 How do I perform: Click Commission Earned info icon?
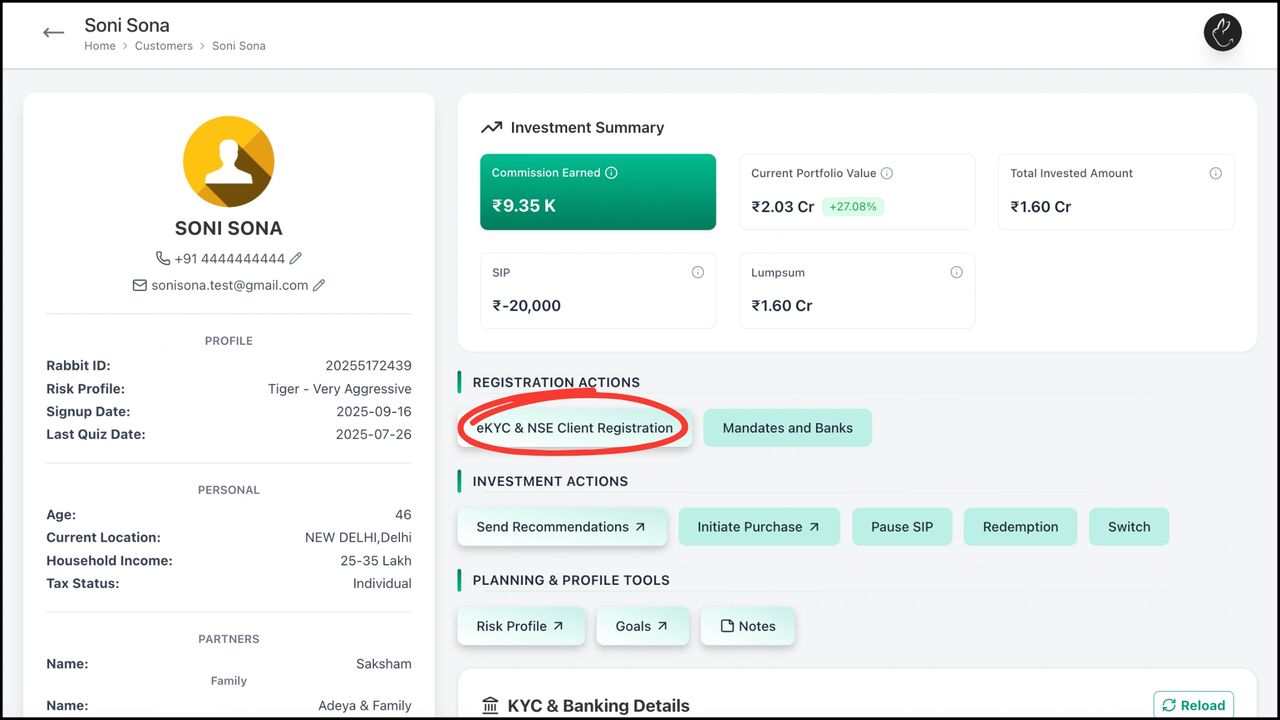(611, 173)
